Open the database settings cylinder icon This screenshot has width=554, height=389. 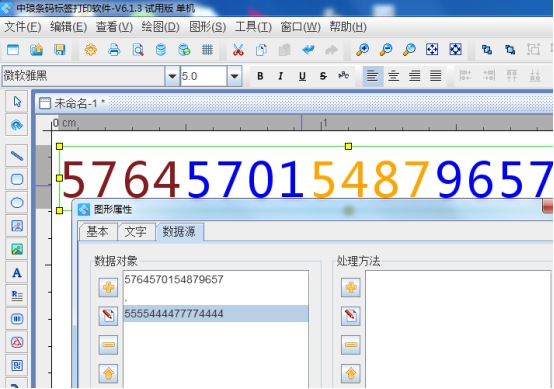pyautogui.click(x=161, y=49)
